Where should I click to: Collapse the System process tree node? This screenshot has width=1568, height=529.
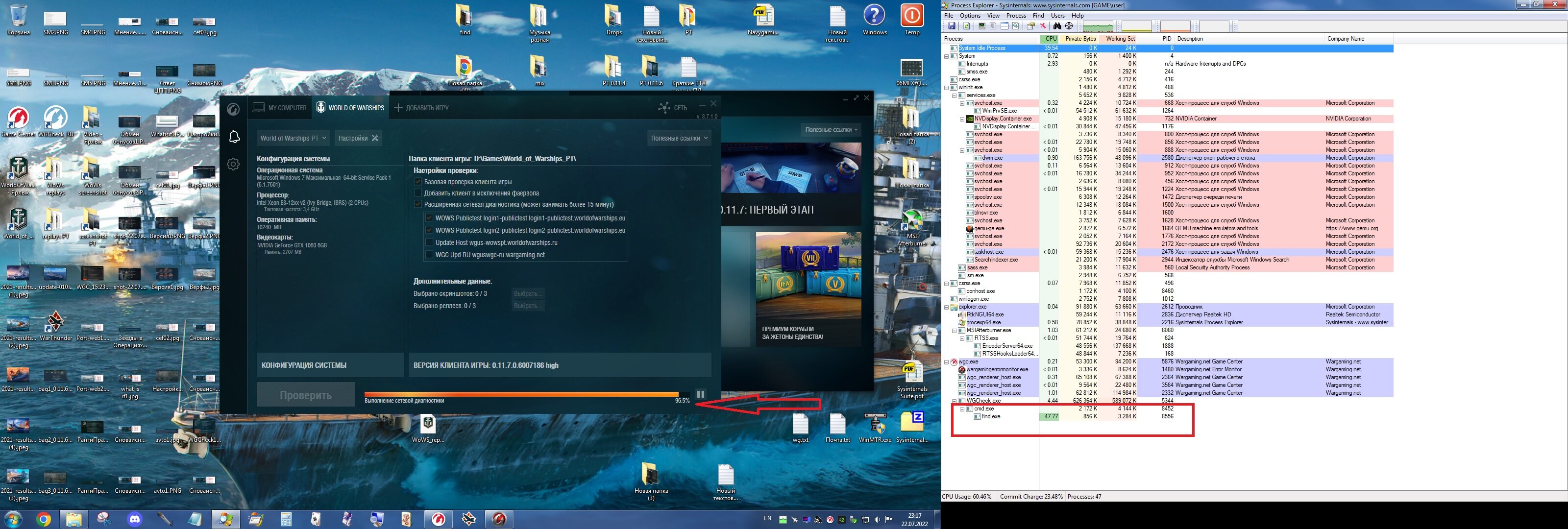click(947, 56)
